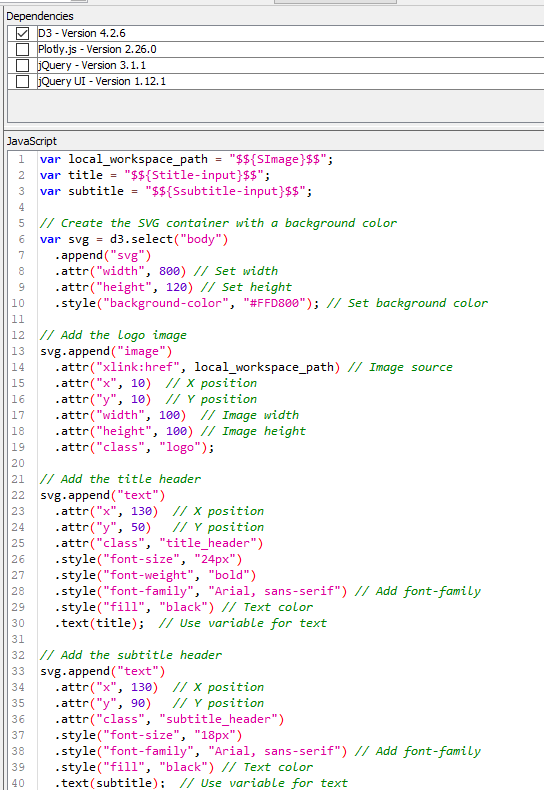Image resolution: width=544 pixels, height=790 pixels.
Task: Click line number 20 in the gutter
Action: point(18,464)
